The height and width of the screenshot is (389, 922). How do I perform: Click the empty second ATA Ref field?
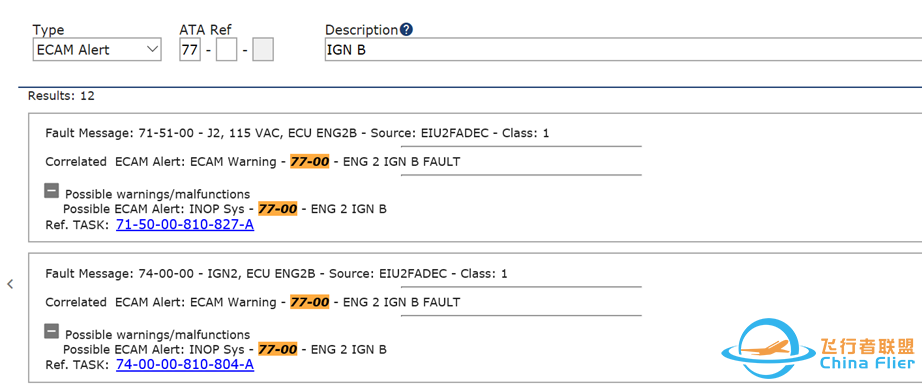pos(226,50)
